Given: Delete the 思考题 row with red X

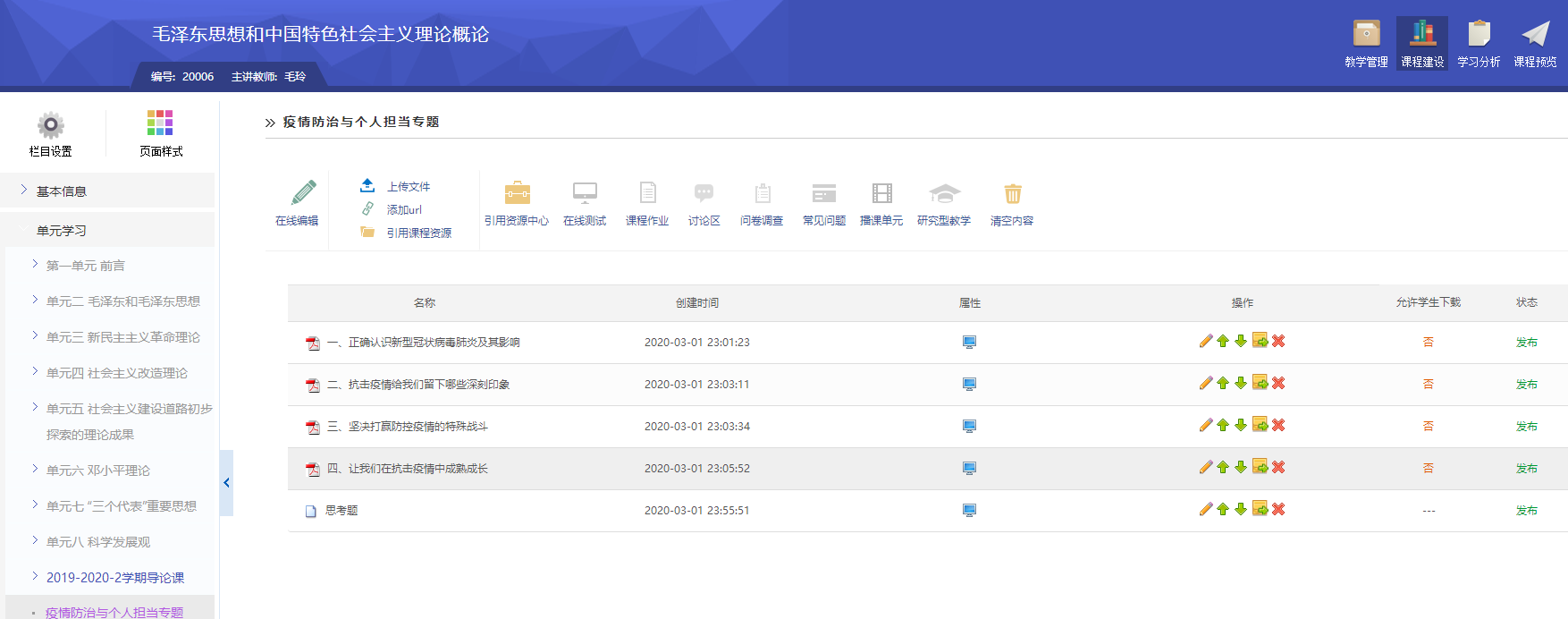Looking at the screenshot, I should point(1278,509).
